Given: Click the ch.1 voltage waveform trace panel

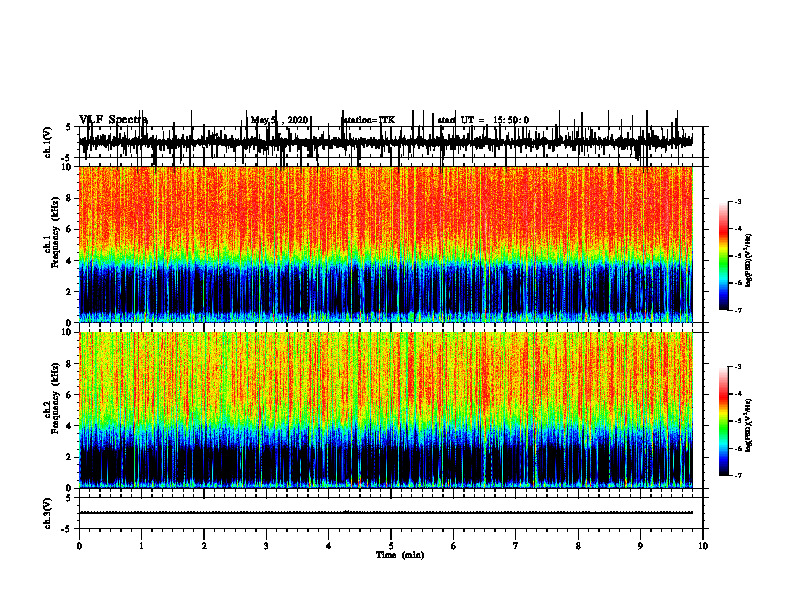Looking at the screenshot, I should (x=385, y=142).
